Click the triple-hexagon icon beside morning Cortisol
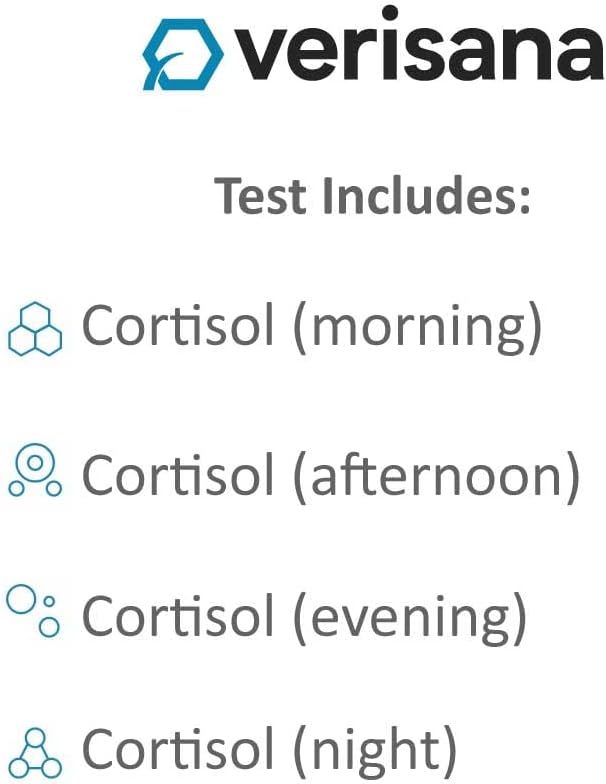Viewport: 606px width, 784px height. coord(35,328)
